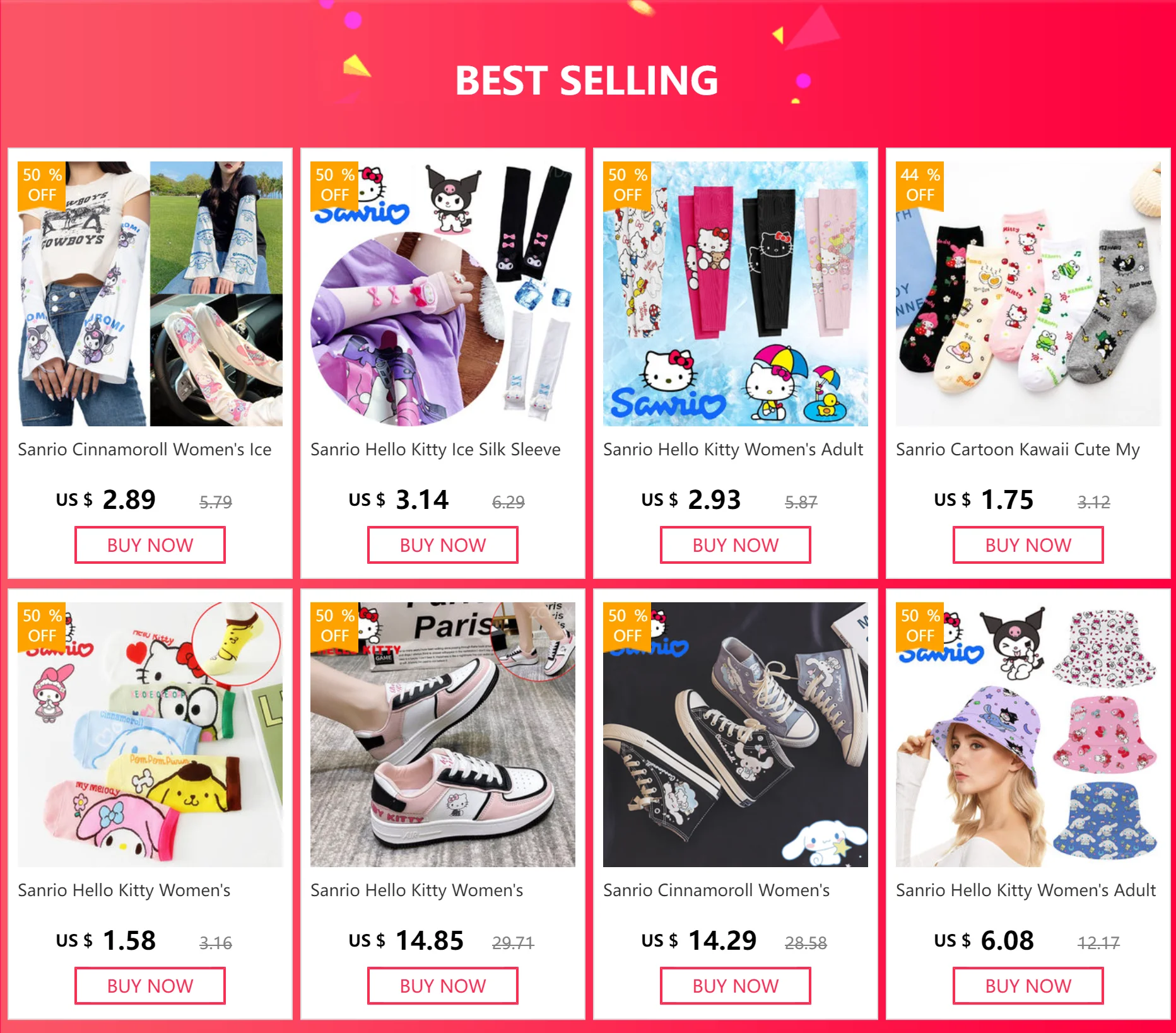The width and height of the screenshot is (1176, 1033).
Task: Click BUY NOW for the 14.29 Cinnamoroll canvas shoes
Action: tap(736, 986)
